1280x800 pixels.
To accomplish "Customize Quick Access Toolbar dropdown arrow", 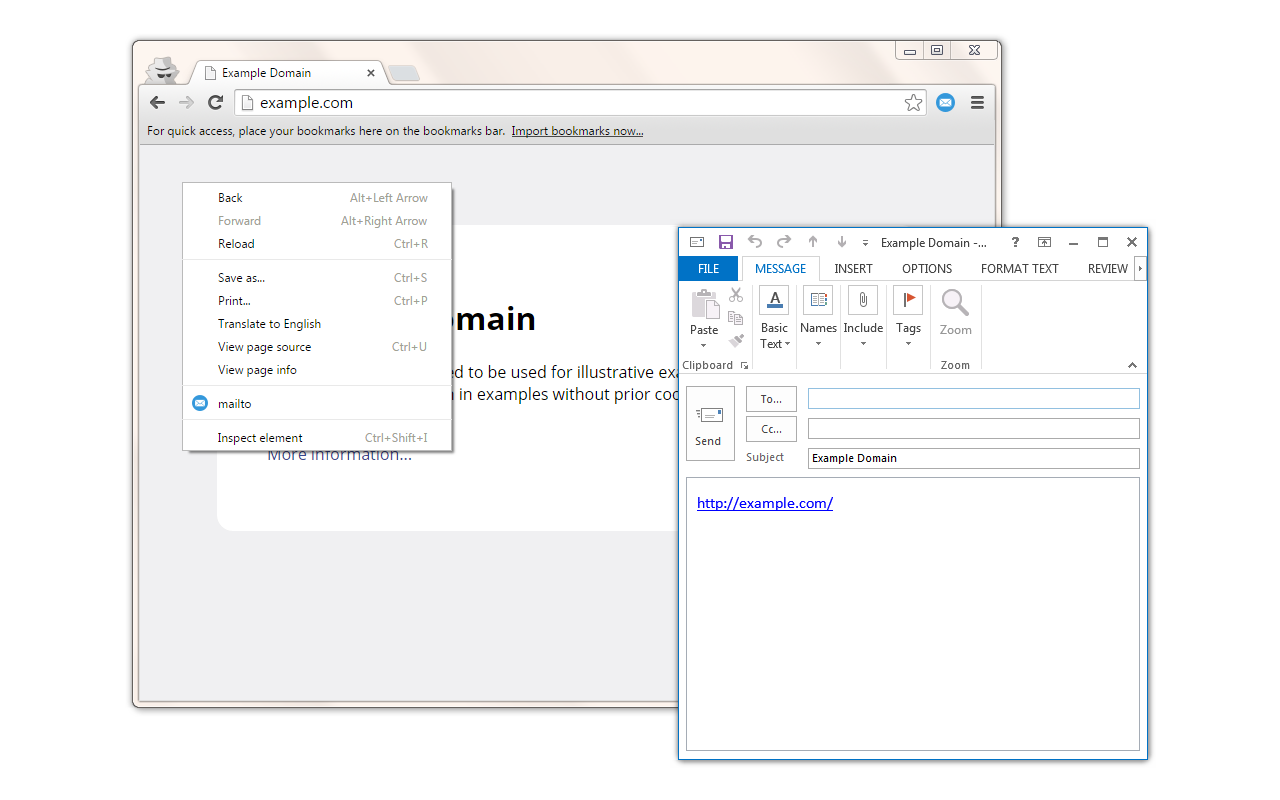I will tap(865, 243).
